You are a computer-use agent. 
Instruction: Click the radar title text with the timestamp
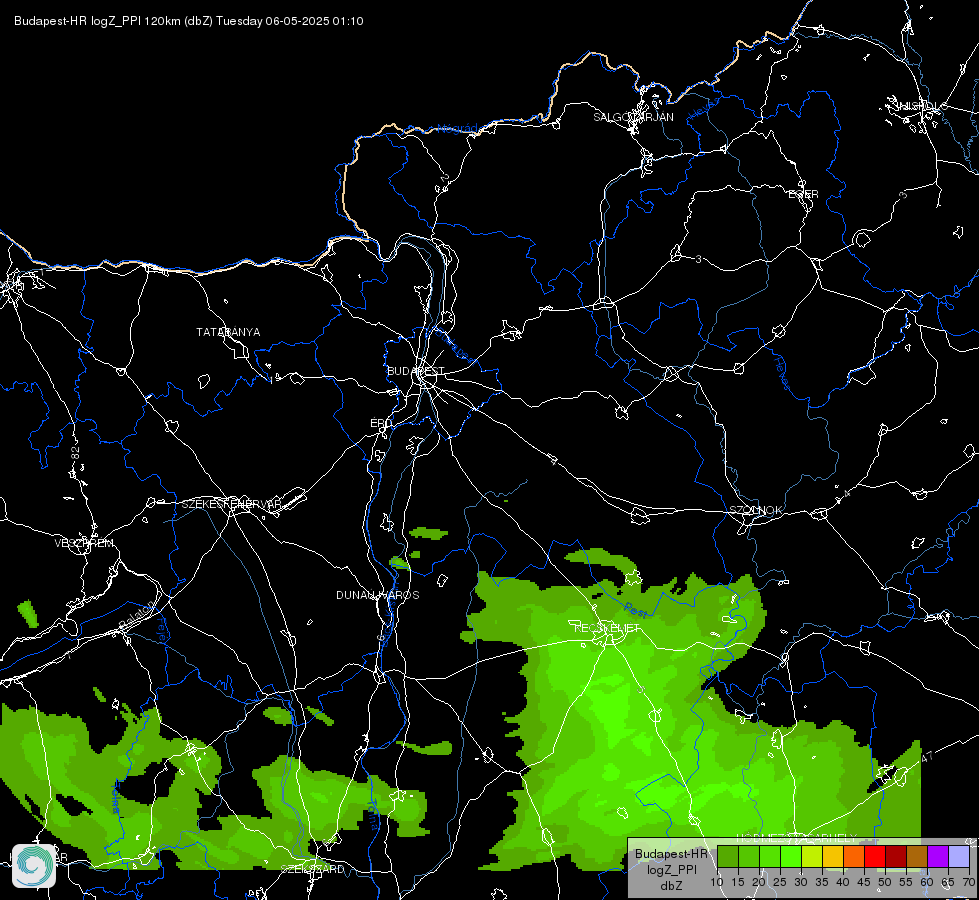[x=189, y=21]
